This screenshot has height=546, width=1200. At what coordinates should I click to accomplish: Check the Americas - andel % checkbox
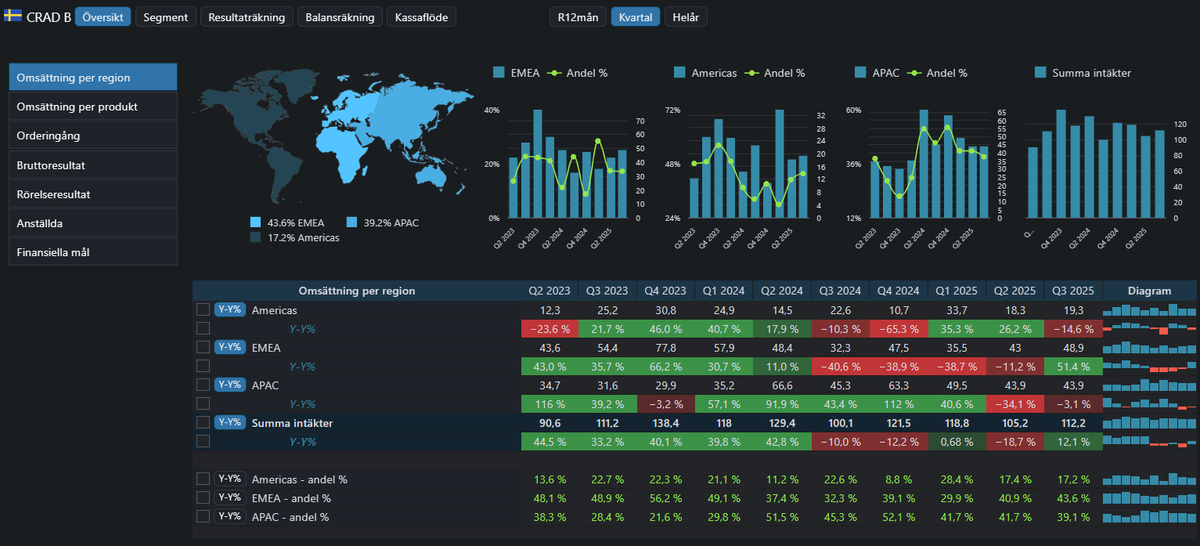click(x=203, y=479)
